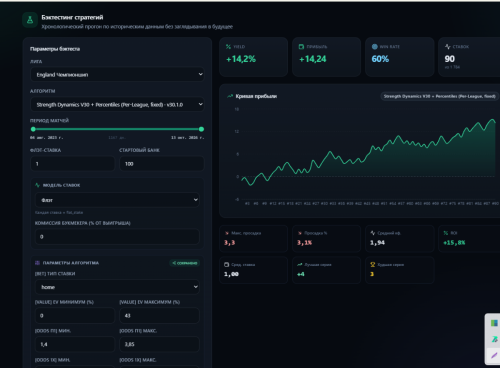500x368 pixels.
Task: Click the wallet icon on Сред. ставка card
Action: [227, 264]
